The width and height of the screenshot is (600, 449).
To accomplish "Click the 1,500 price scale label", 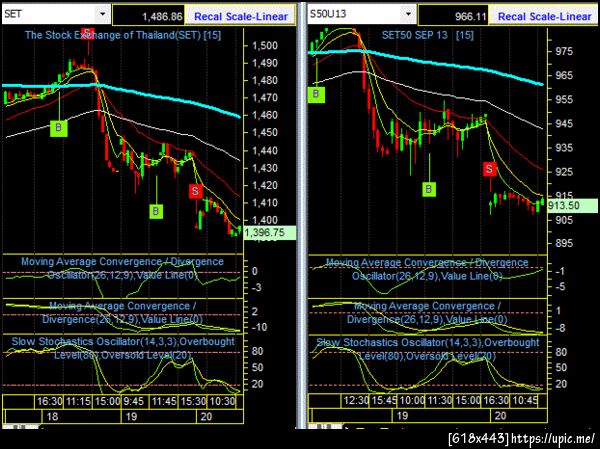I will [x=264, y=46].
